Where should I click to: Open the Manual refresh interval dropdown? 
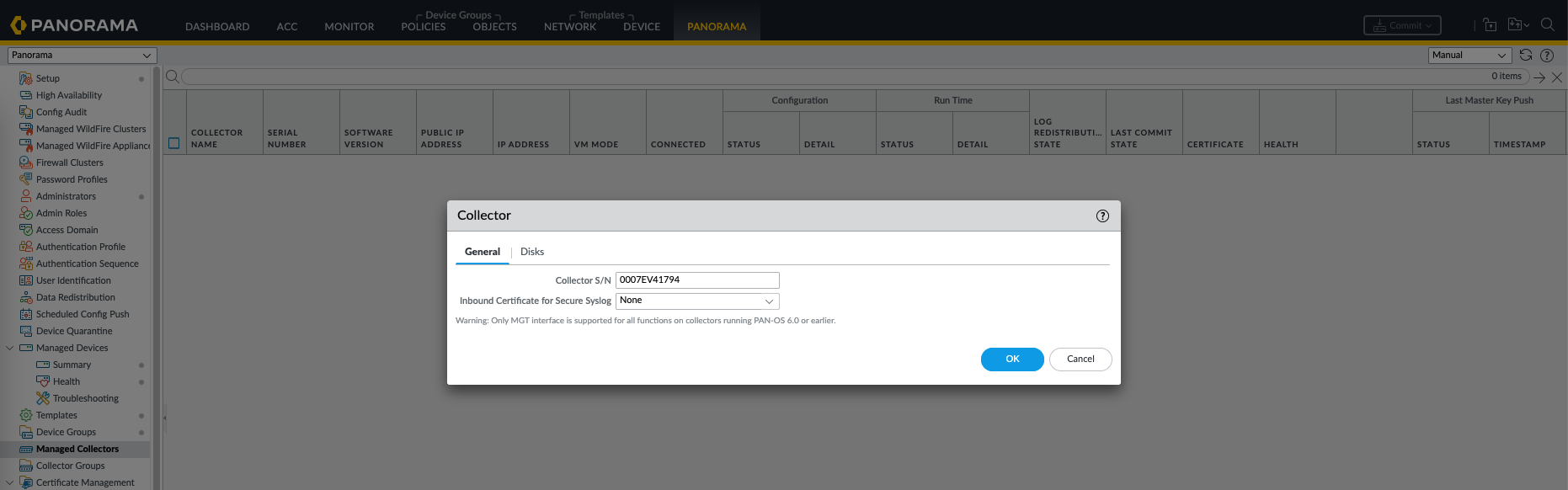pyautogui.click(x=1469, y=56)
